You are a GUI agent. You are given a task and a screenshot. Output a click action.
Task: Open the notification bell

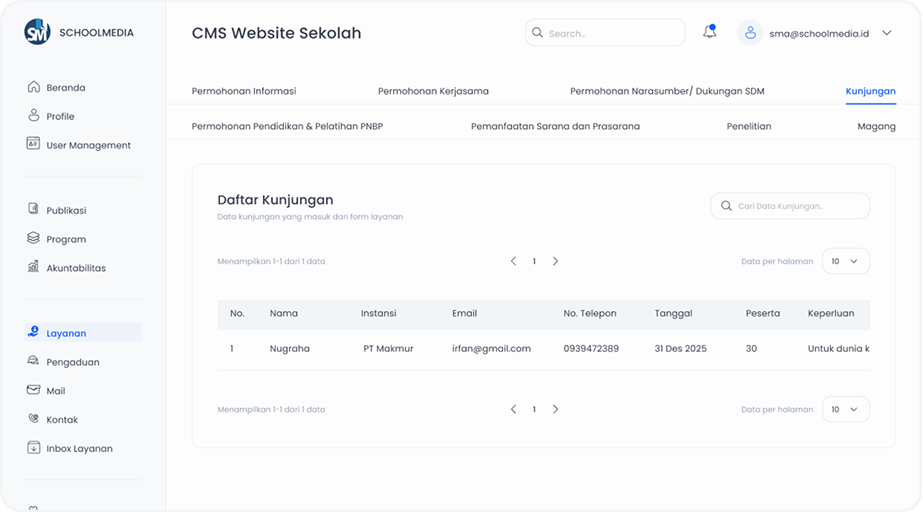pyautogui.click(x=710, y=32)
